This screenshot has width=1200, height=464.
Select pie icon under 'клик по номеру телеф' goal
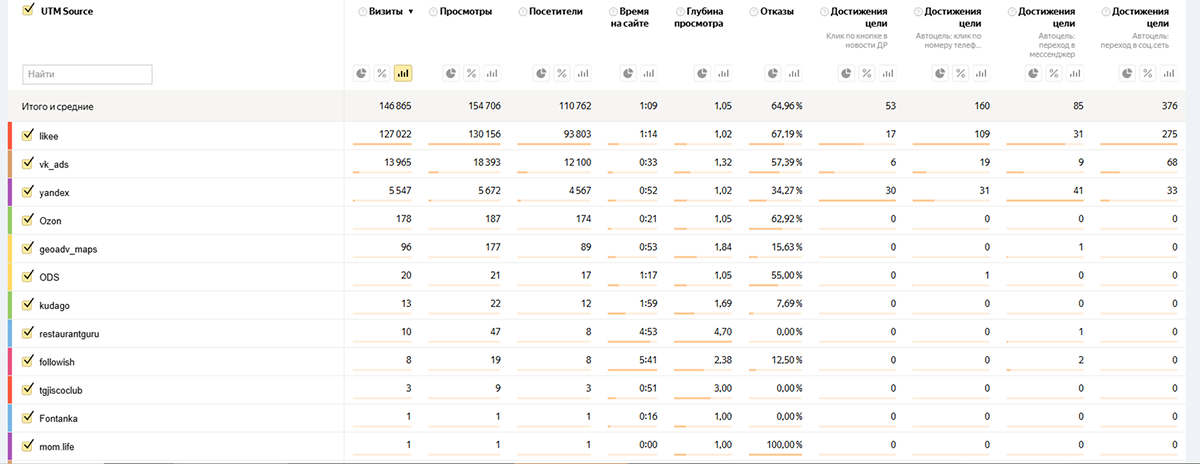[940, 73]
